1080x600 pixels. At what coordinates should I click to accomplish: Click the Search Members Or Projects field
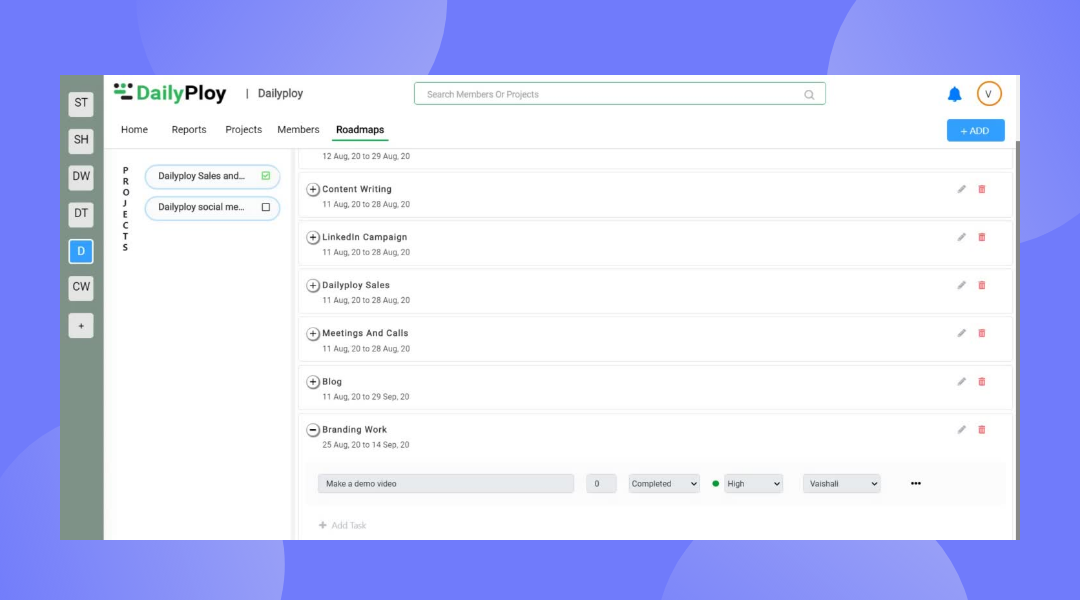click(x=619, y=94)
